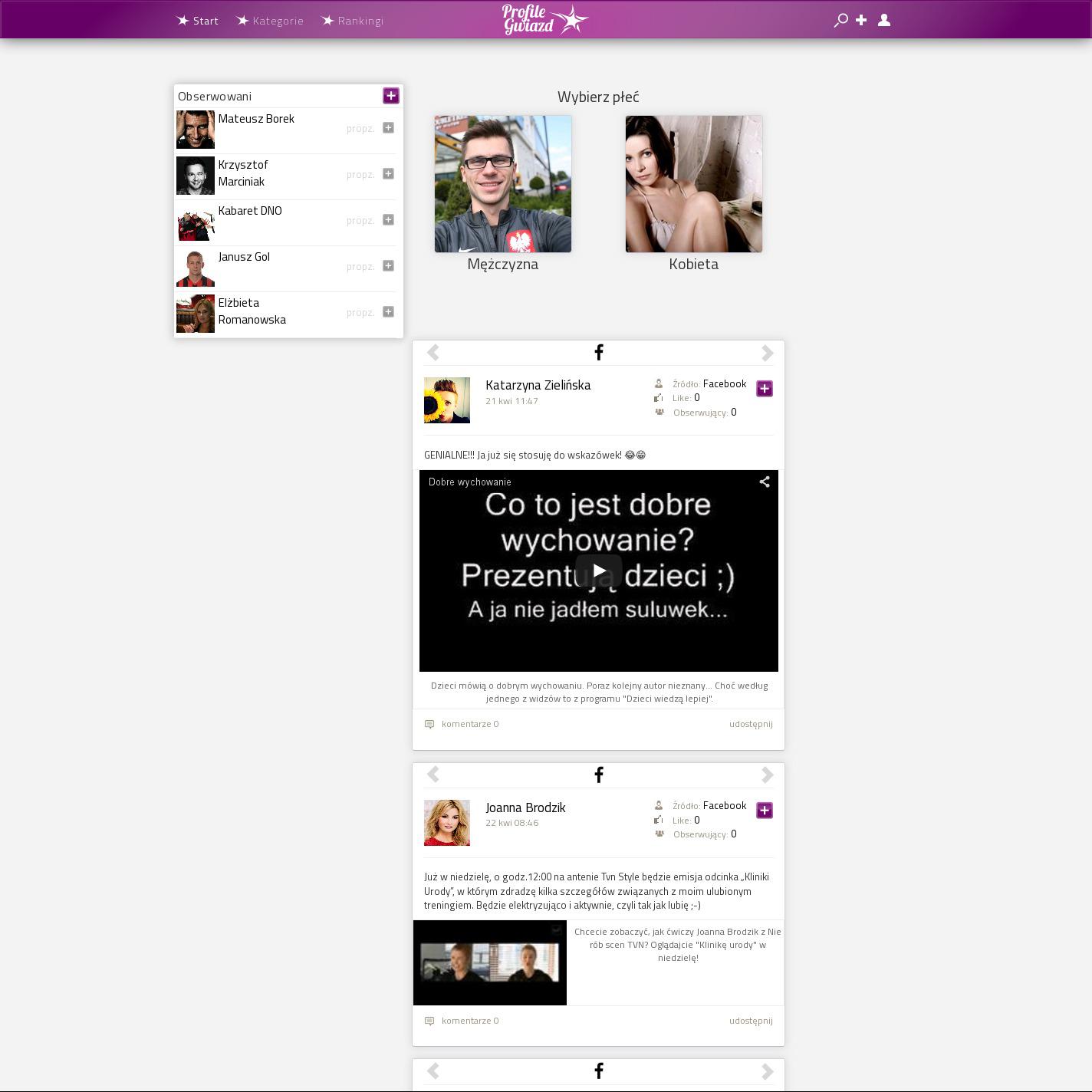1092x1092 pixels.
Task: Go to next post in Katarzyna's card
Action: (x=767, y=353)
